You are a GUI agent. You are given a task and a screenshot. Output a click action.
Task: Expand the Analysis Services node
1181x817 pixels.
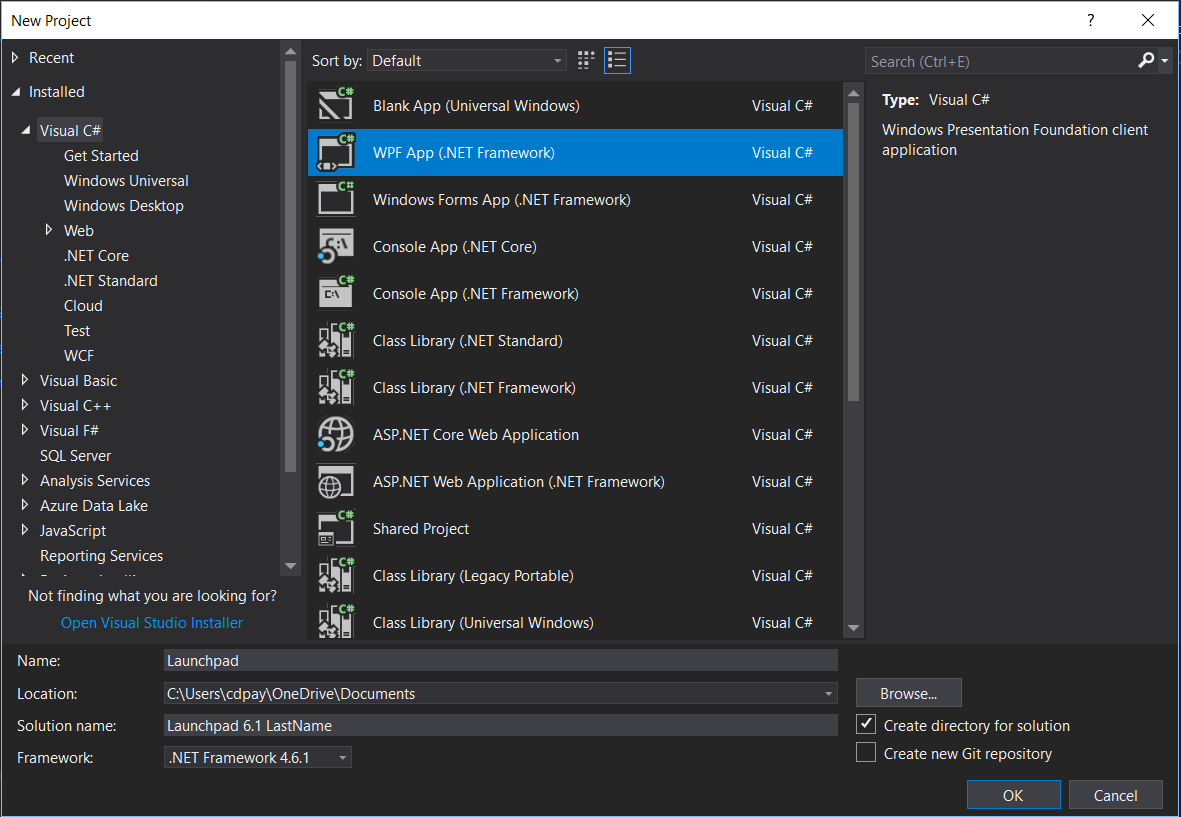point(25,480)
